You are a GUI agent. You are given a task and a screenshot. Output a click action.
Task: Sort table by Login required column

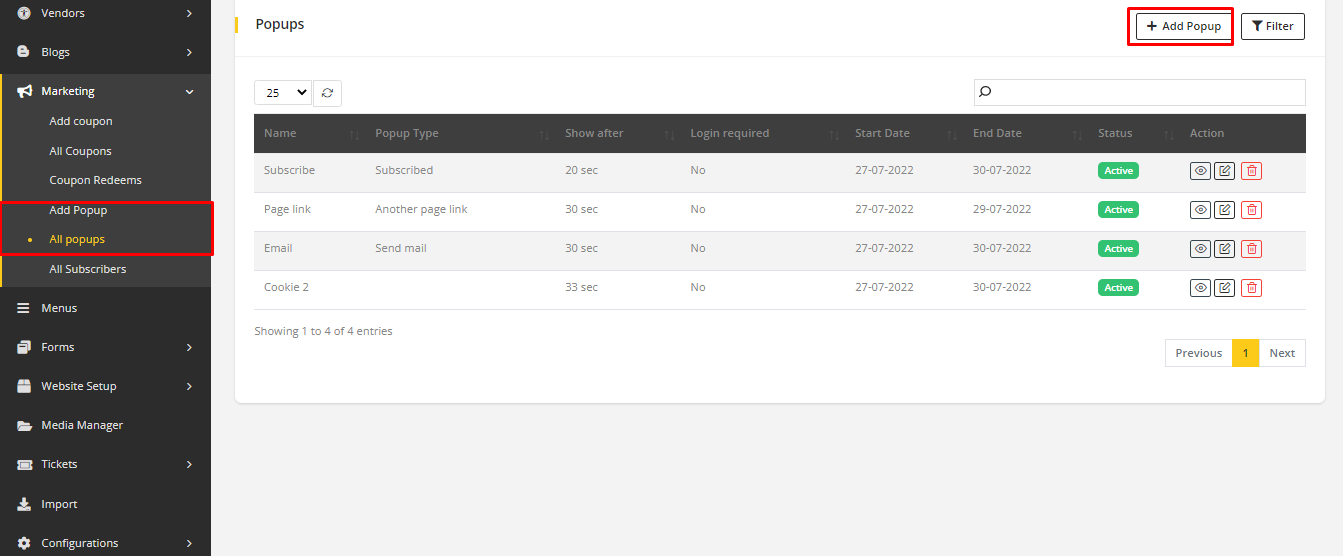(762, 133)
